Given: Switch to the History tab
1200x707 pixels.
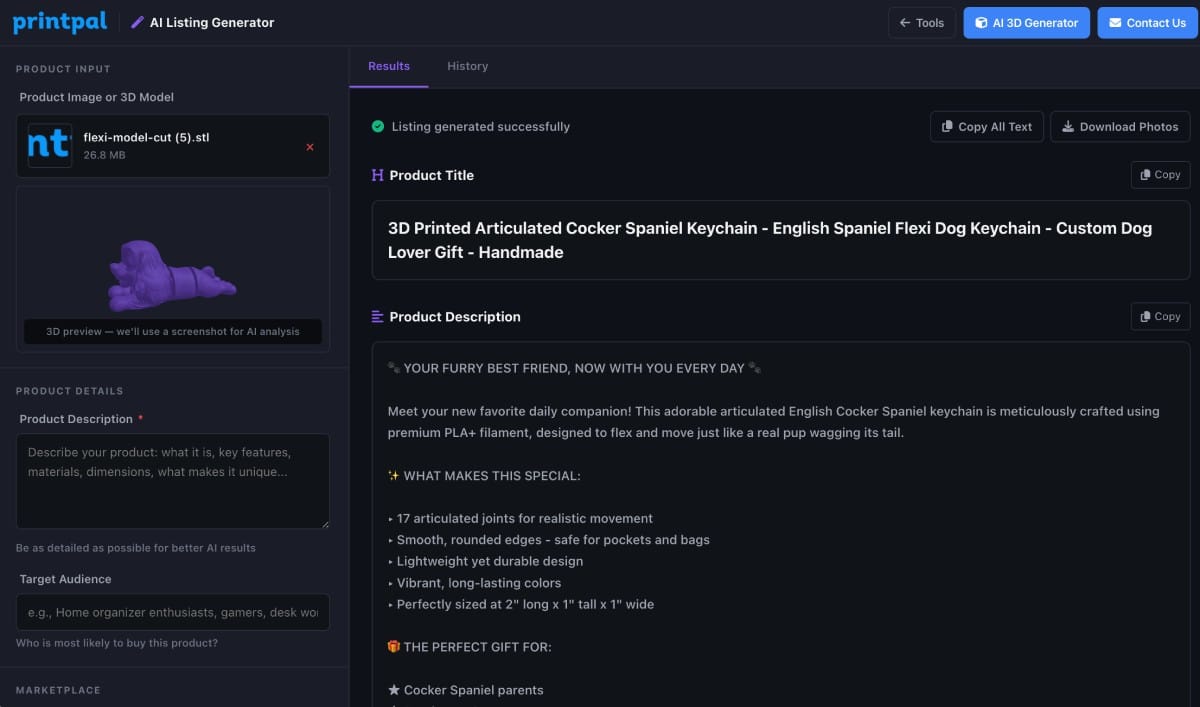Looking at the screenshot, I should click(467, 66).
